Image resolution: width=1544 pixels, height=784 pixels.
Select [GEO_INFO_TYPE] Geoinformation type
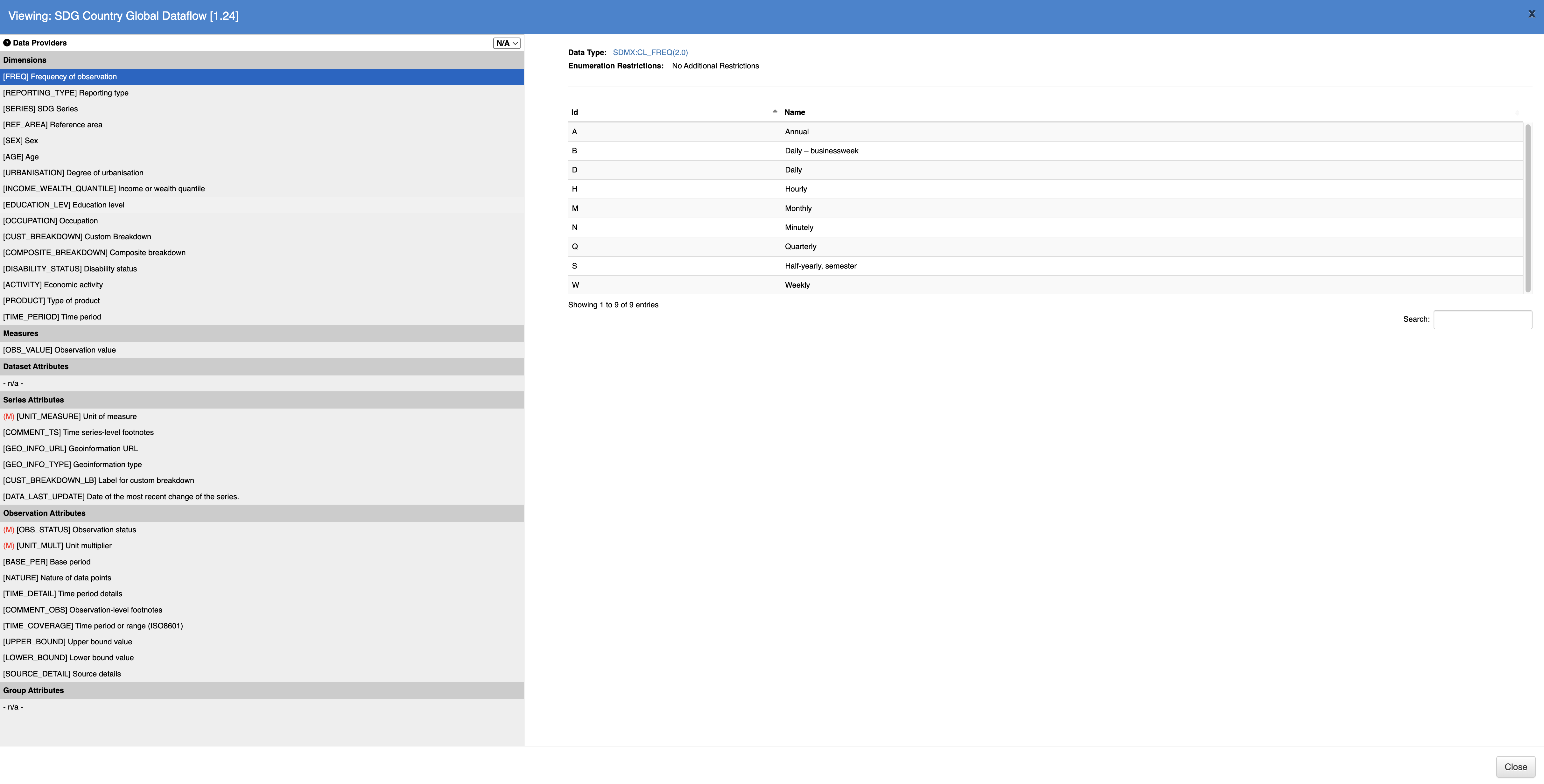tap(262, 465)
